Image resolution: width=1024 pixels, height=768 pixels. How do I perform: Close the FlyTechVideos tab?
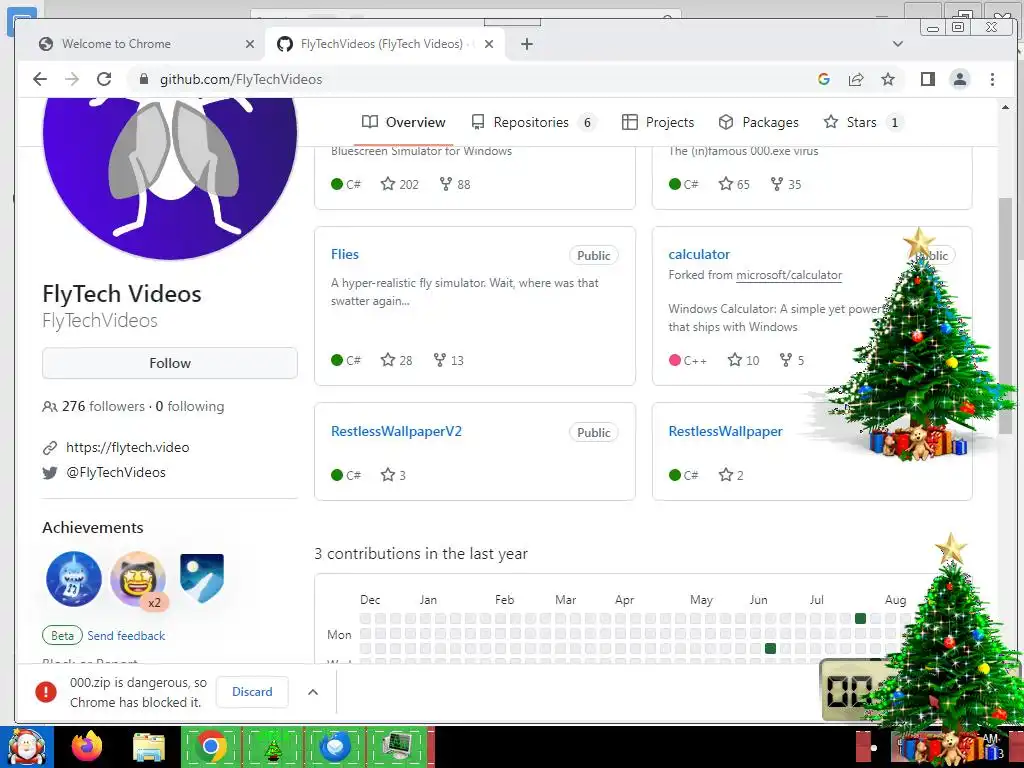pos(489,44)
